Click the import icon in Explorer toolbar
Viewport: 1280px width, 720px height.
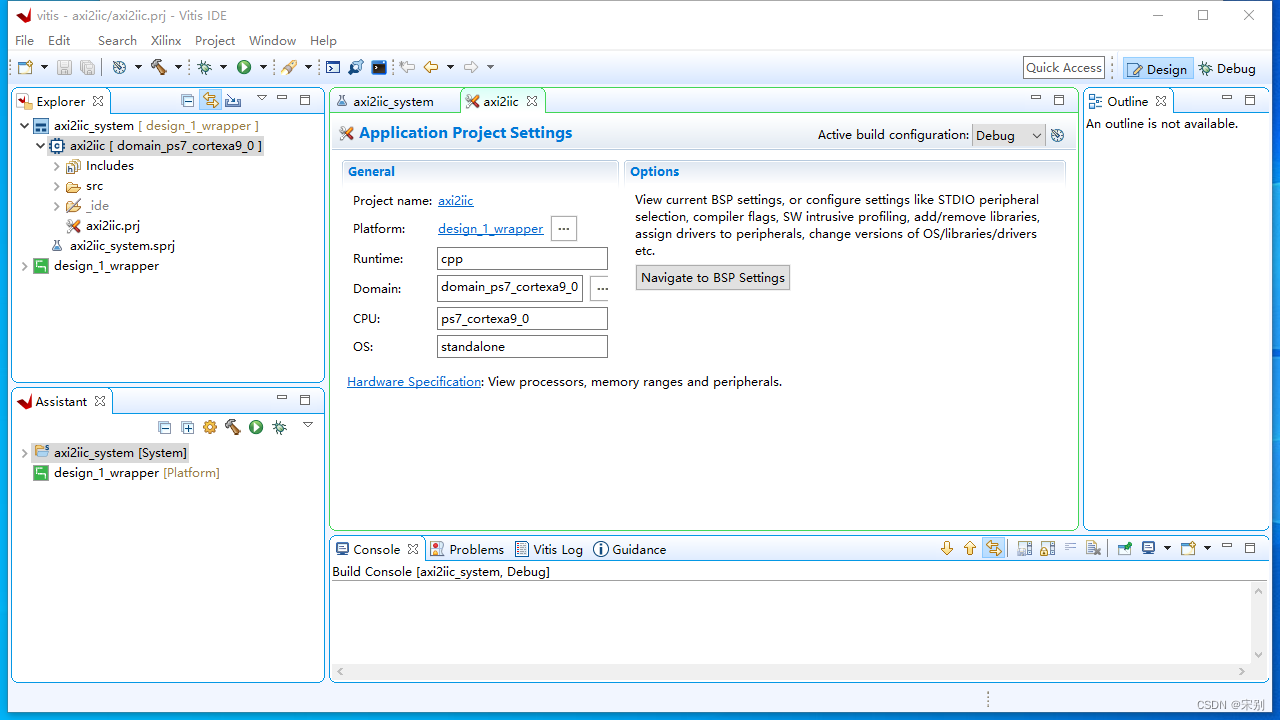tap(233, 100)
